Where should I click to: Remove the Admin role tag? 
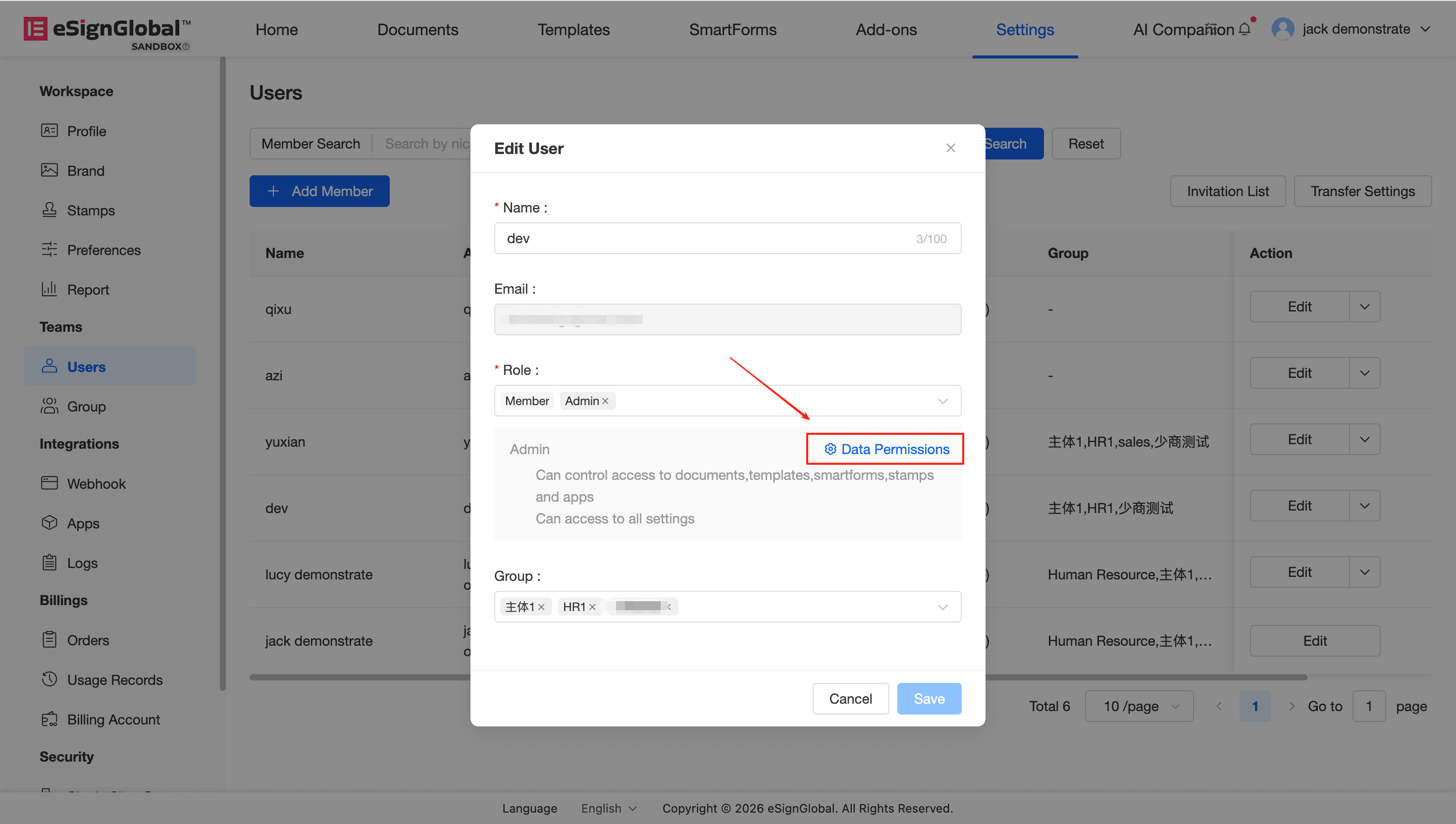(606, 401)
